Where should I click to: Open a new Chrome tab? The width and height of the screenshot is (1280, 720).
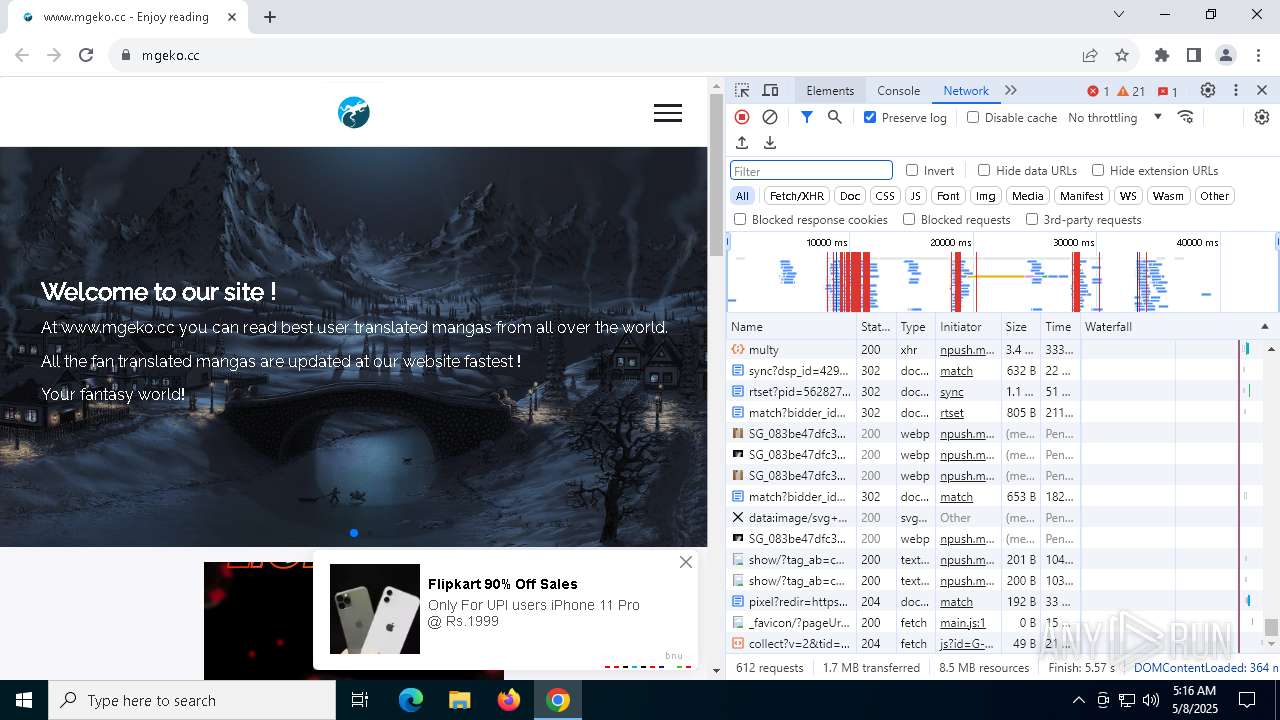tap(270, 17)
